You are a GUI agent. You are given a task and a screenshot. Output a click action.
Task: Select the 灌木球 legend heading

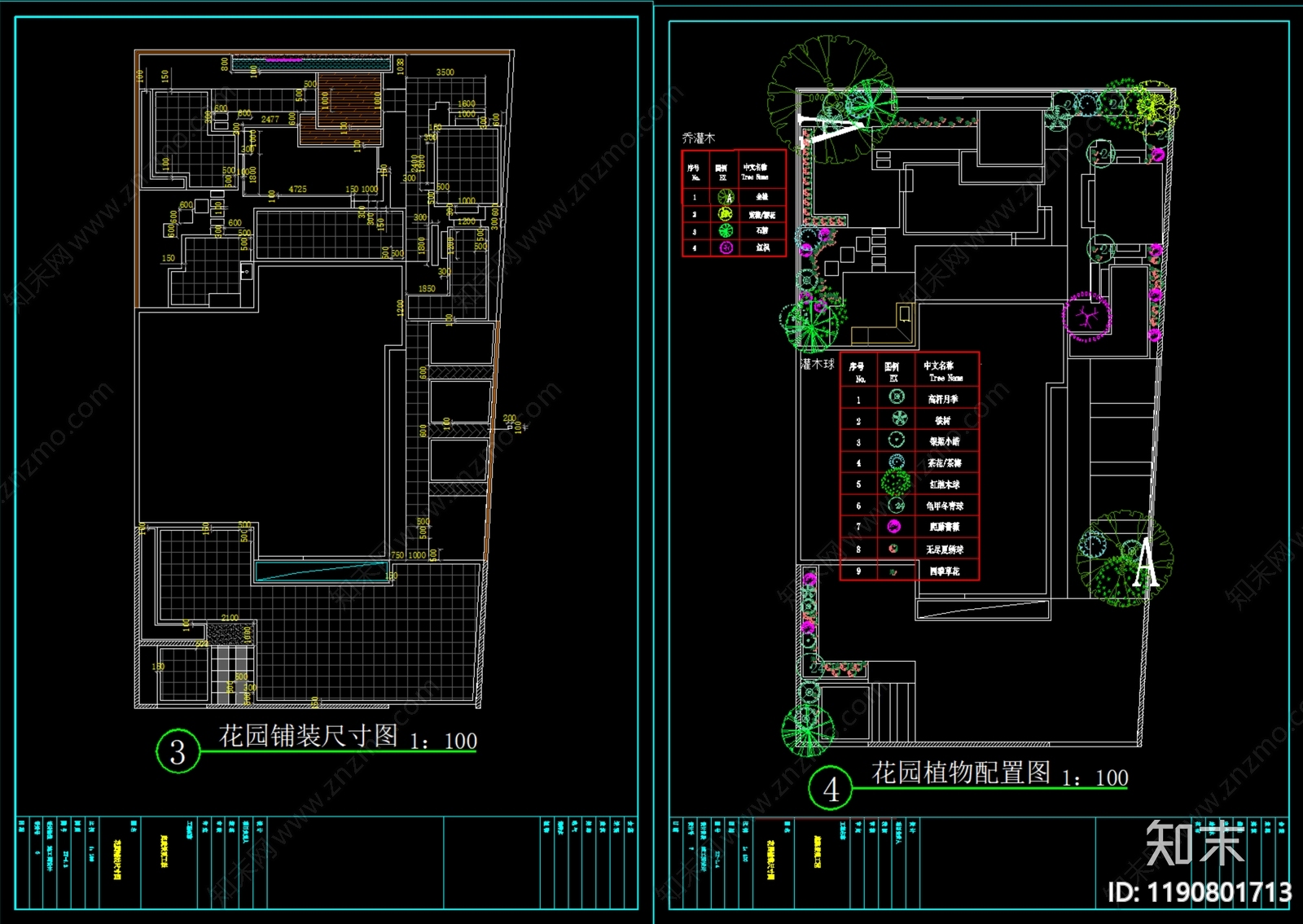coord(818,364)
